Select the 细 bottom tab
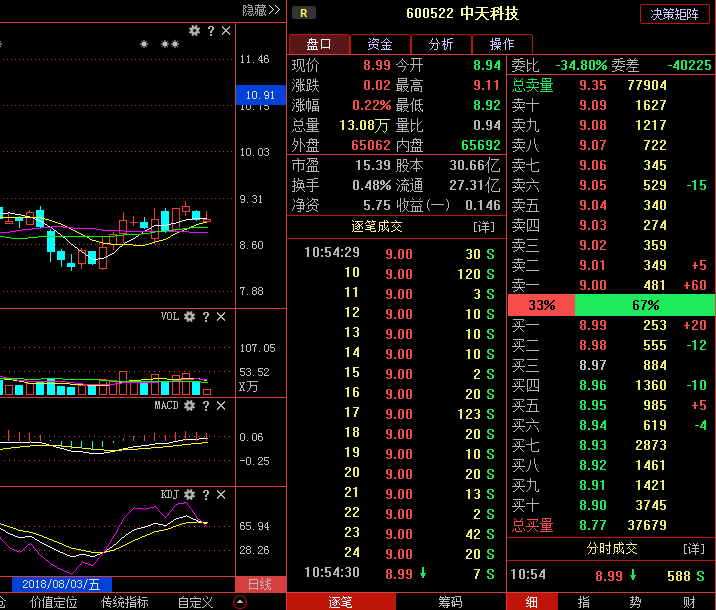 pos(532,602)
